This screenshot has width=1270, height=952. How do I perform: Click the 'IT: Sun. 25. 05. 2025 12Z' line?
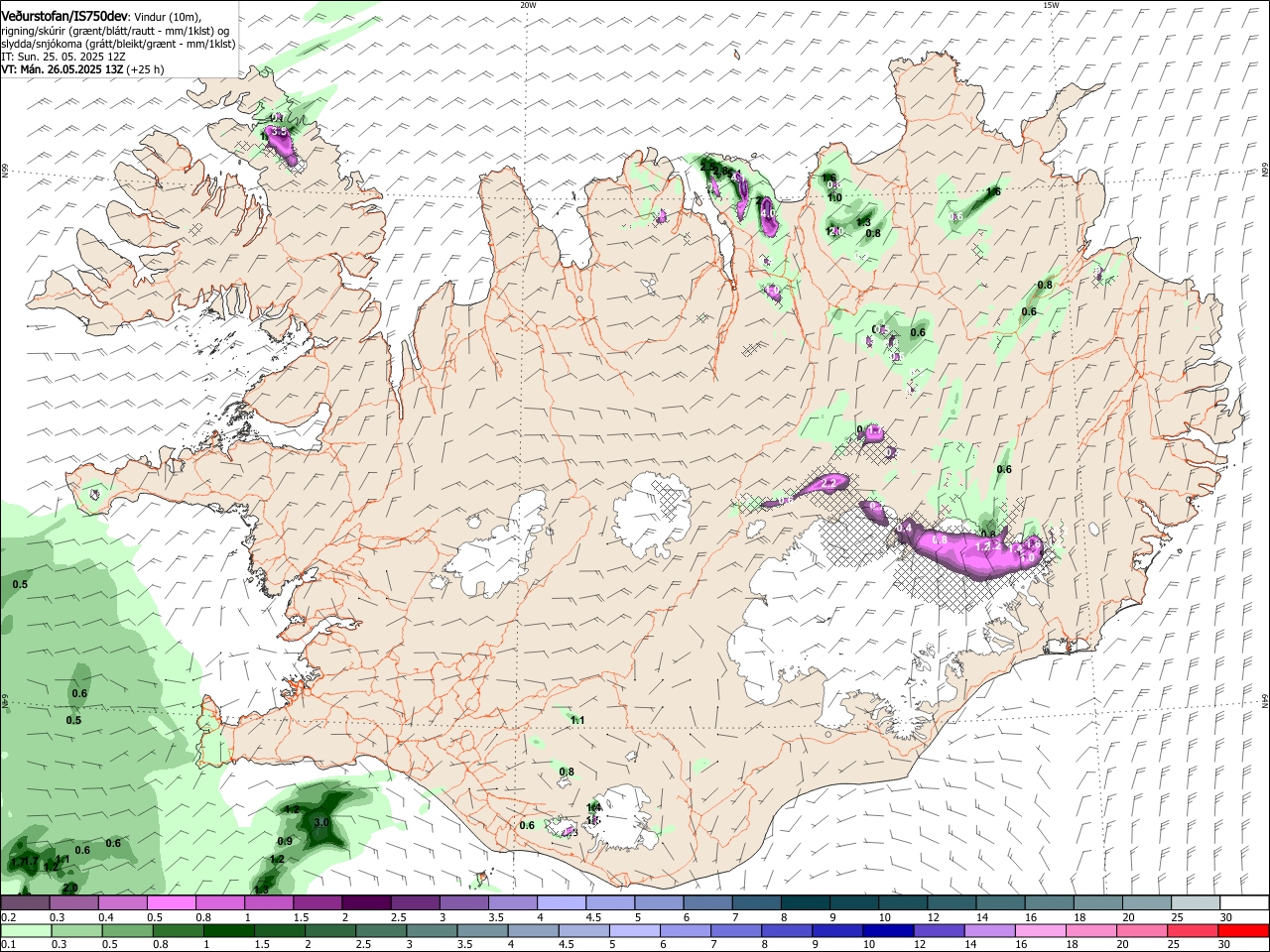coord(63,57)
